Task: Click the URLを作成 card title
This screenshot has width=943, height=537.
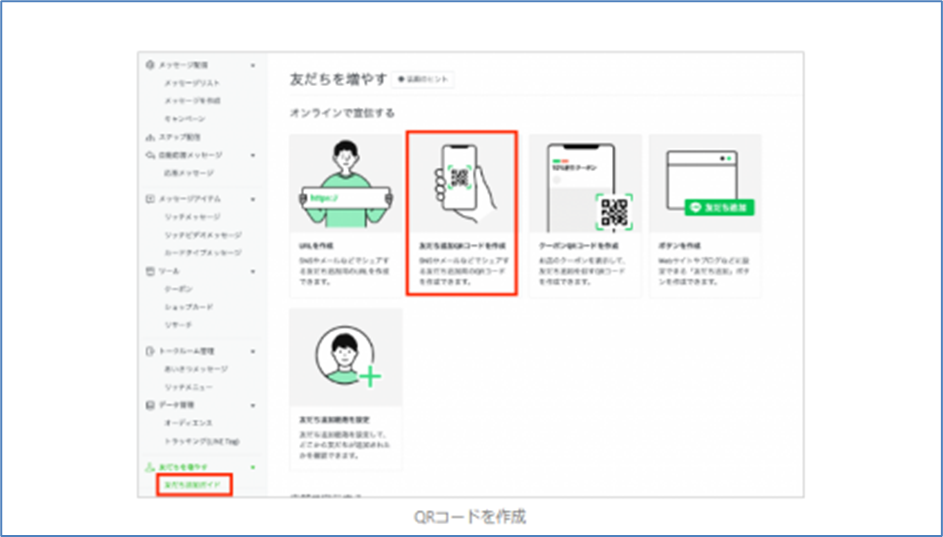Action: [316, 246]
